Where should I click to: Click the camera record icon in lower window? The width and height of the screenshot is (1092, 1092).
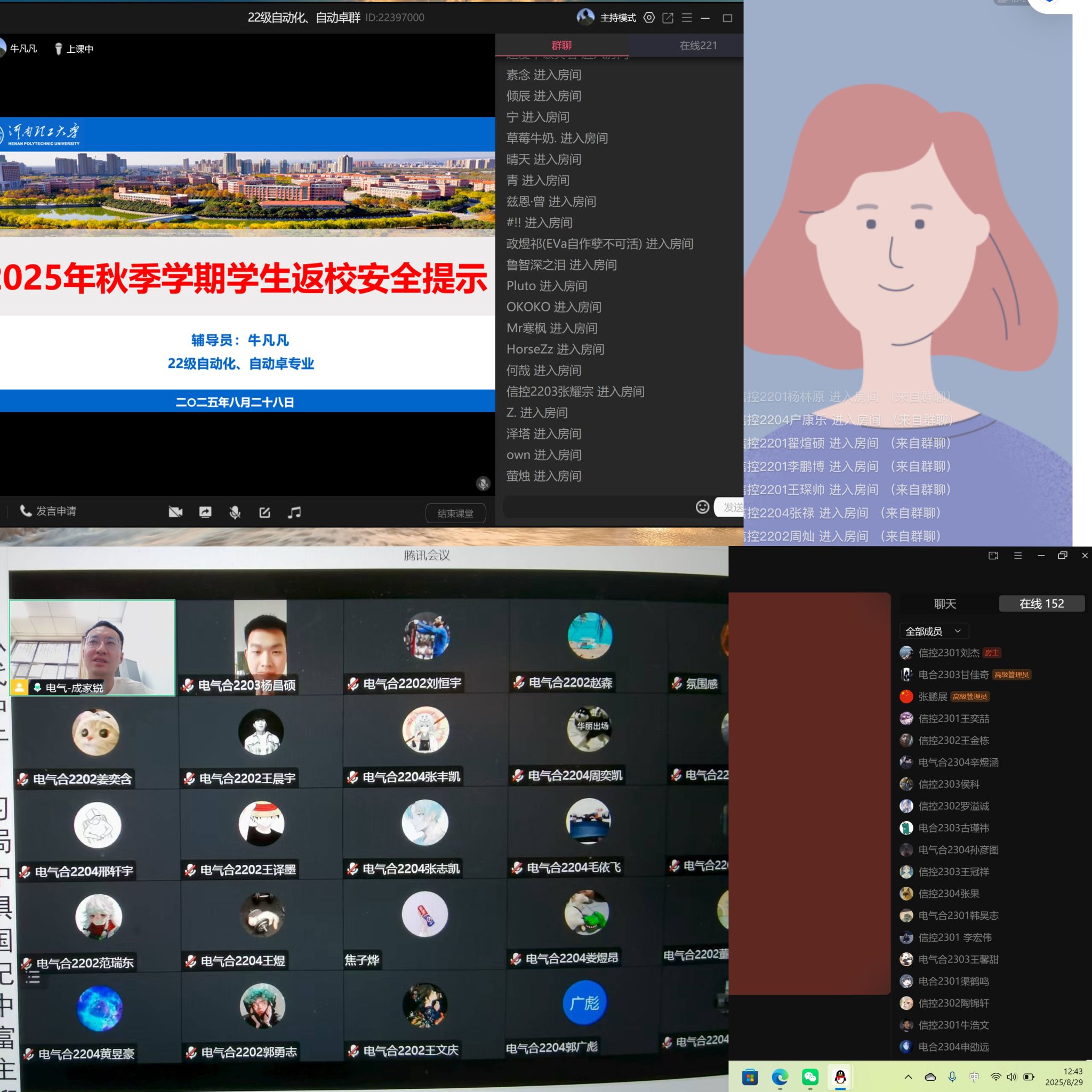pos(993,556)
